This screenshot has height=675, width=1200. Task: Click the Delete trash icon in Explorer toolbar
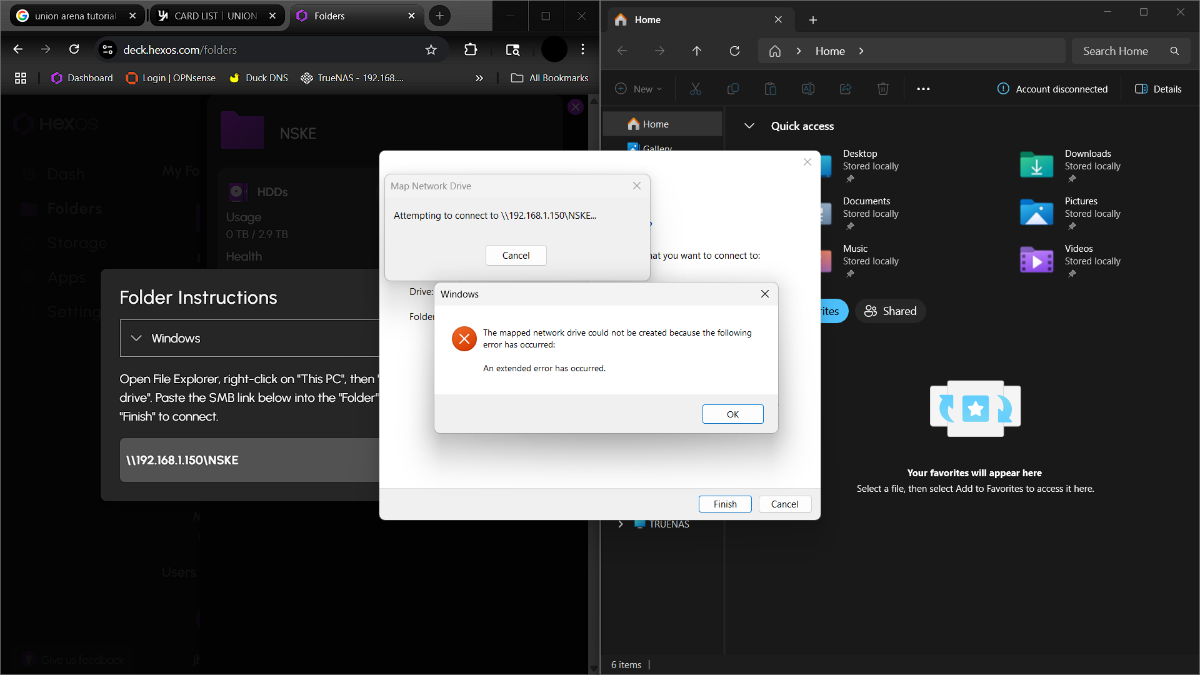pos(883,89)
